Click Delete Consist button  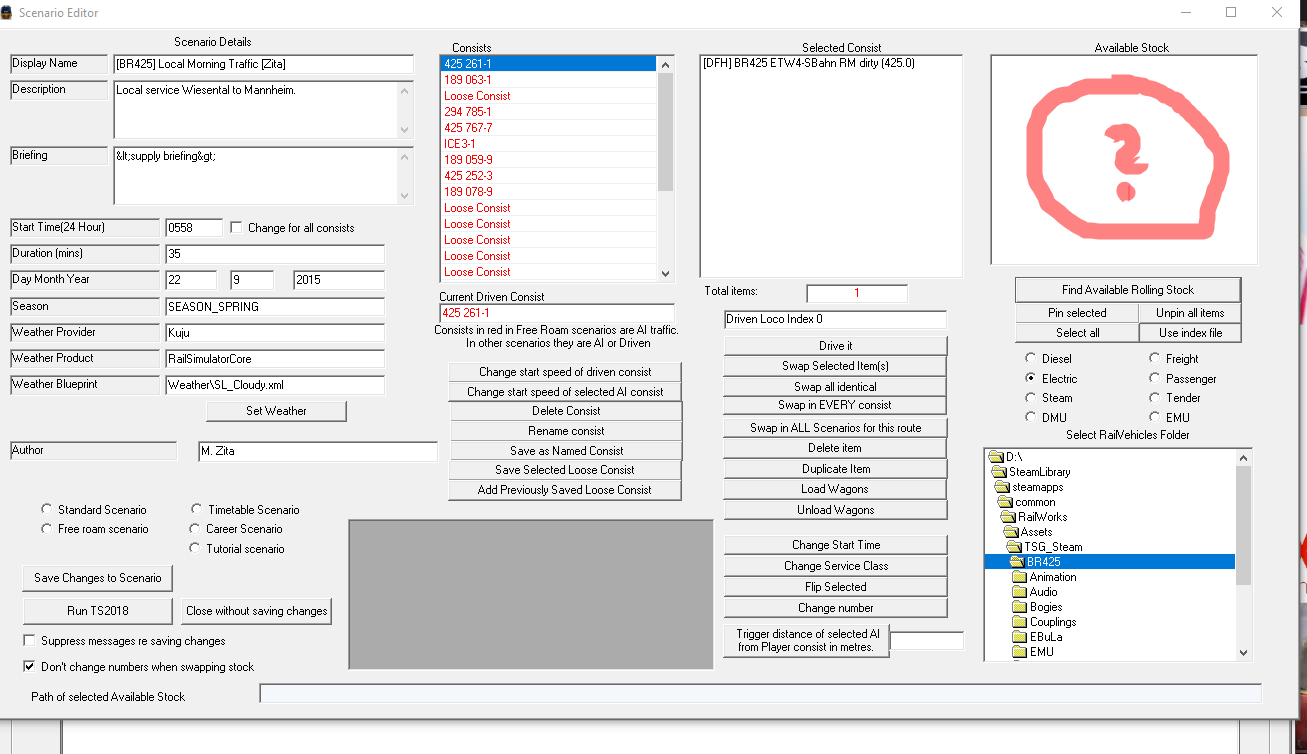point(566,411)
